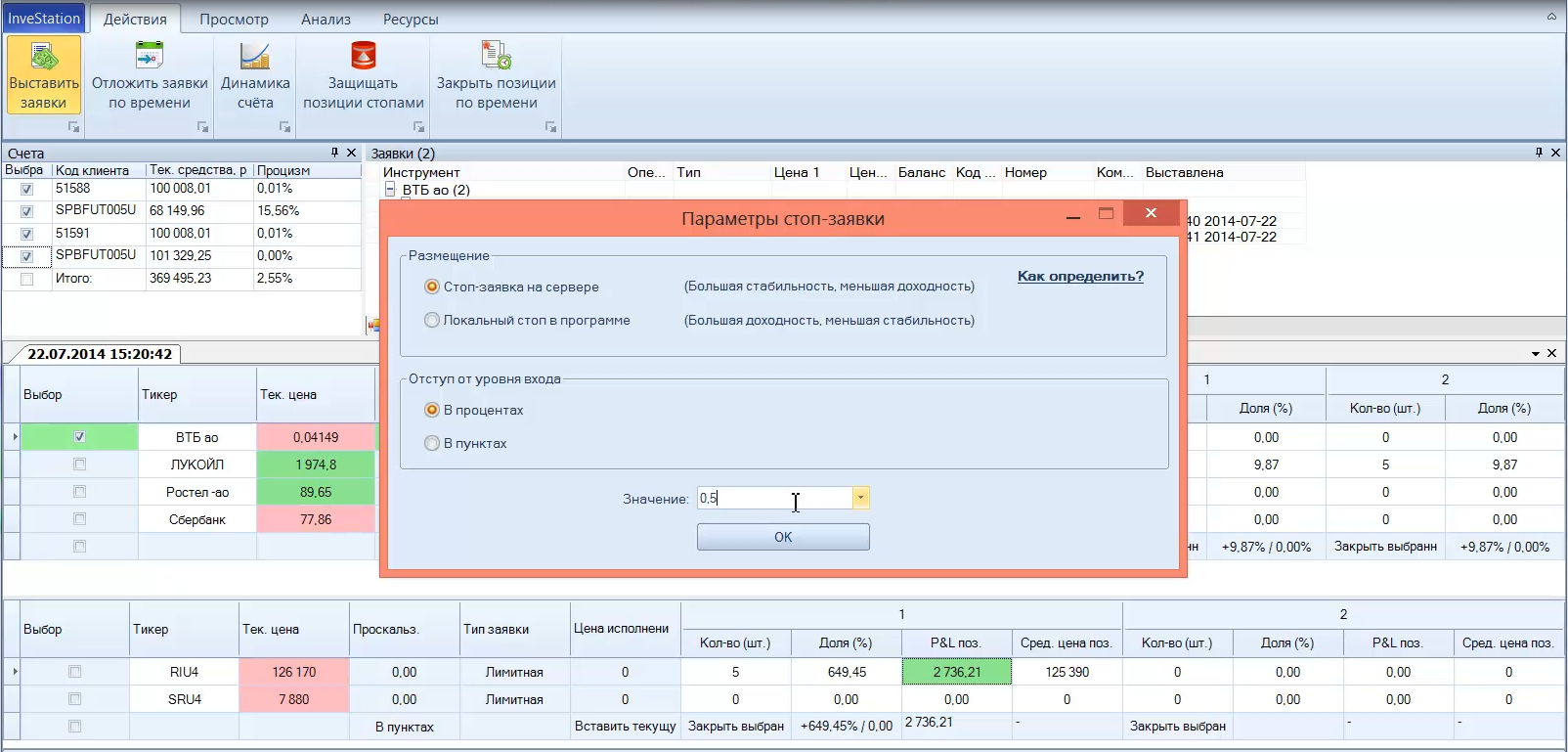Select the 22.07.2014 15:20:42 tab
The height and width of the screenshot is (752, 1568).
coord(100,354)
